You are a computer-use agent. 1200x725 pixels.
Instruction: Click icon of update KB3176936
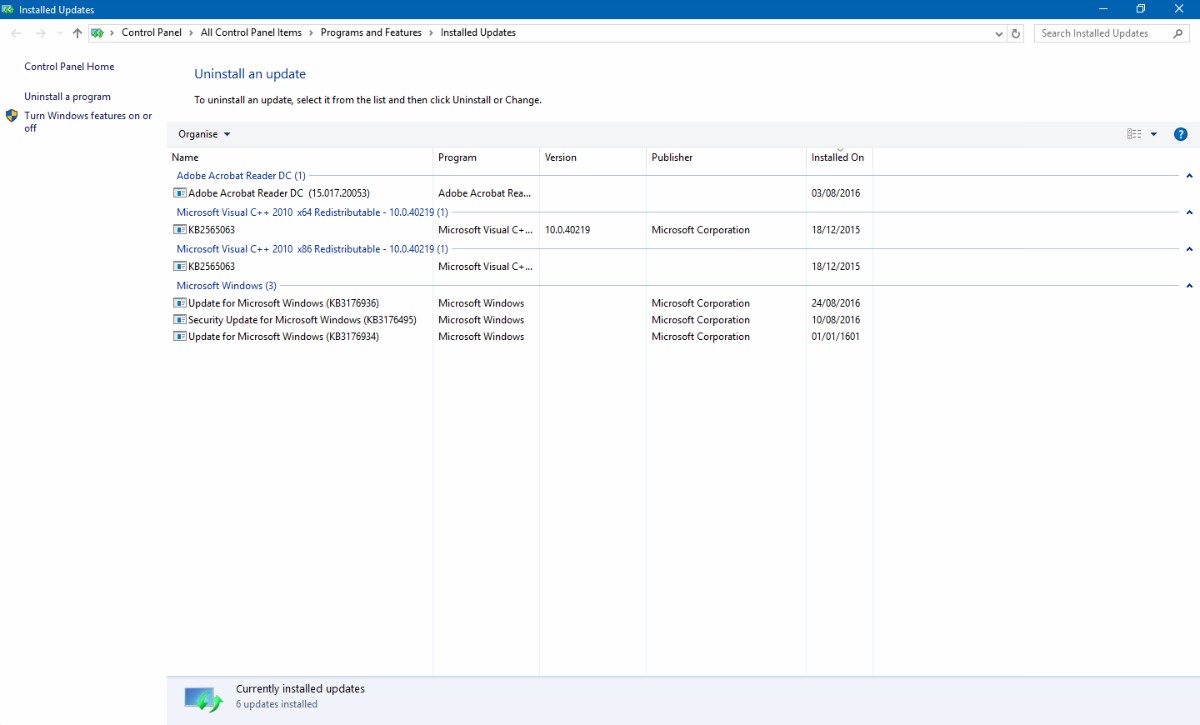coord(180,303)
